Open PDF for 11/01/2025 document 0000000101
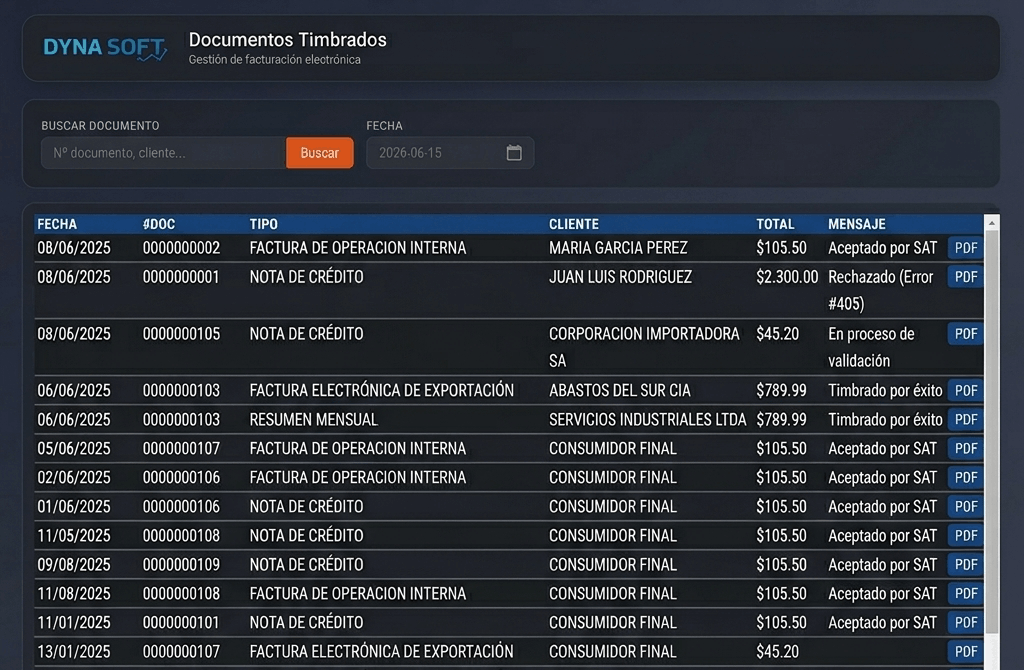The height and width of the screenshot is (670, 1024). [x=965, y=622]
